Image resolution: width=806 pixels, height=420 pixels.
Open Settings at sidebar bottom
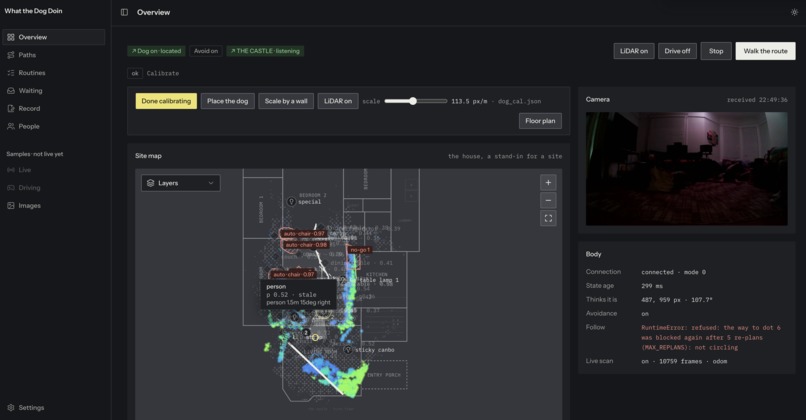pyautogui.click(x=53, y=408)
